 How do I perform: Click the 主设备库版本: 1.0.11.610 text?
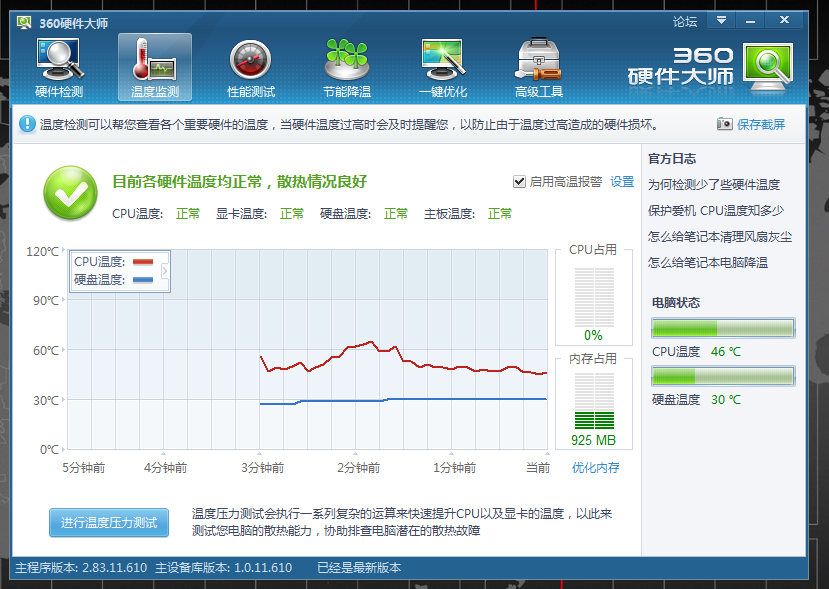[223, 568]
